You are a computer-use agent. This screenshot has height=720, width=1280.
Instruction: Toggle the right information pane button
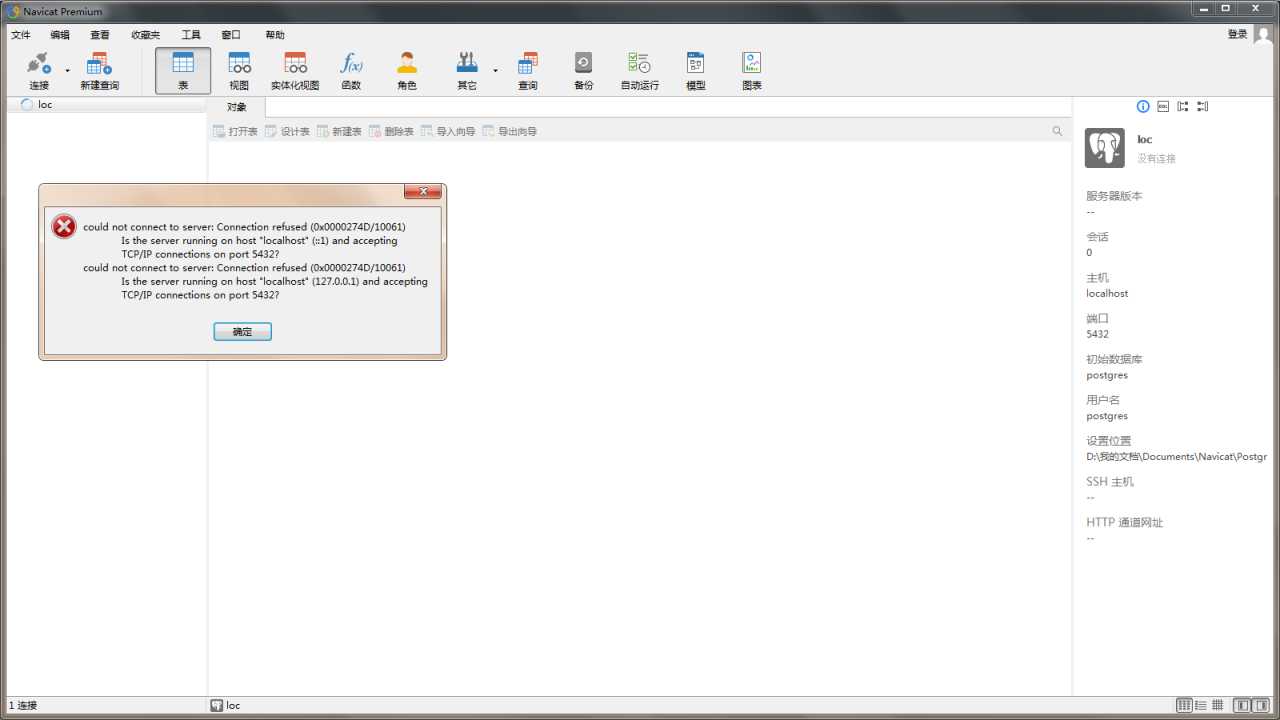[1261, 705]
